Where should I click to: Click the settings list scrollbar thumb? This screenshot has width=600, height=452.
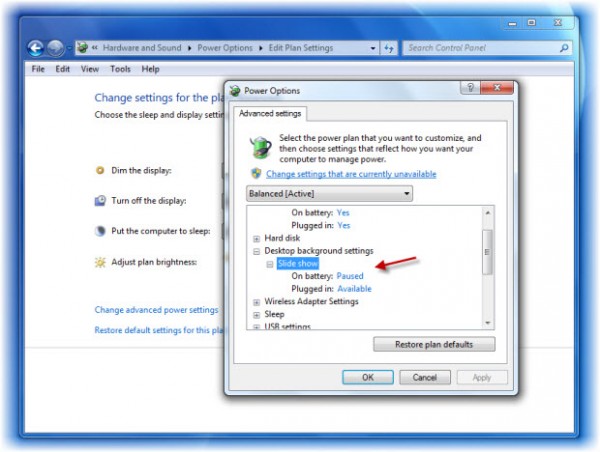[x=487, y=252]
